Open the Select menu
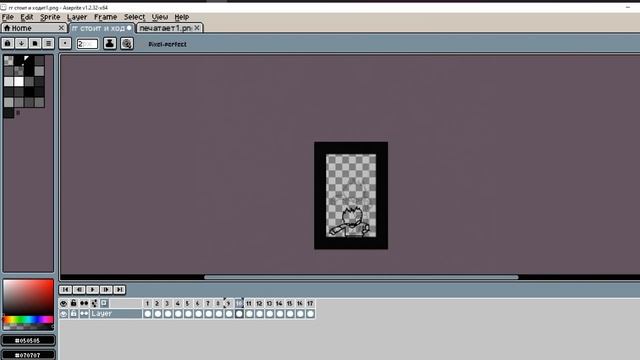Viewport: 640px width, 360px height. [x=134, y=17]
